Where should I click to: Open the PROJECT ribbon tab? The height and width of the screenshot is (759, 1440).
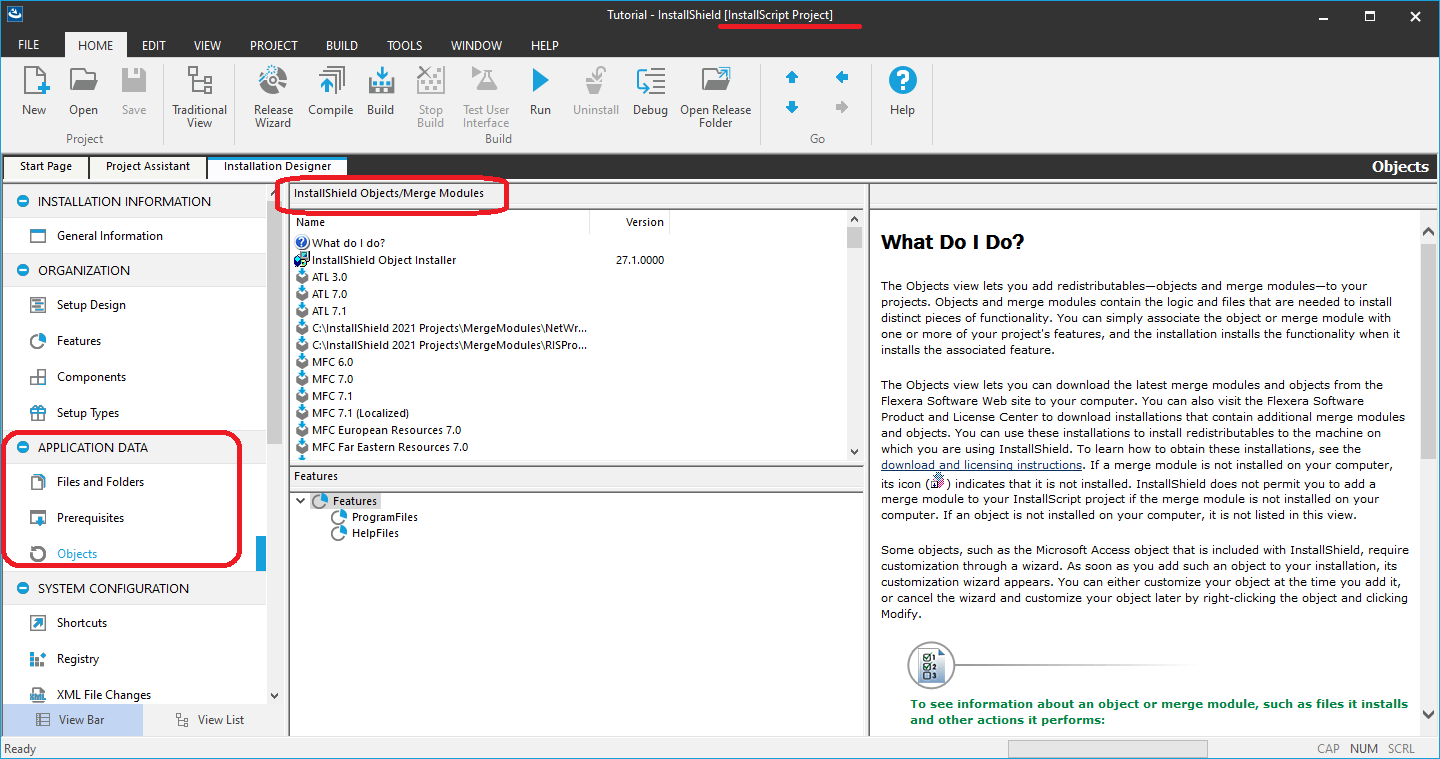(274, 45)
